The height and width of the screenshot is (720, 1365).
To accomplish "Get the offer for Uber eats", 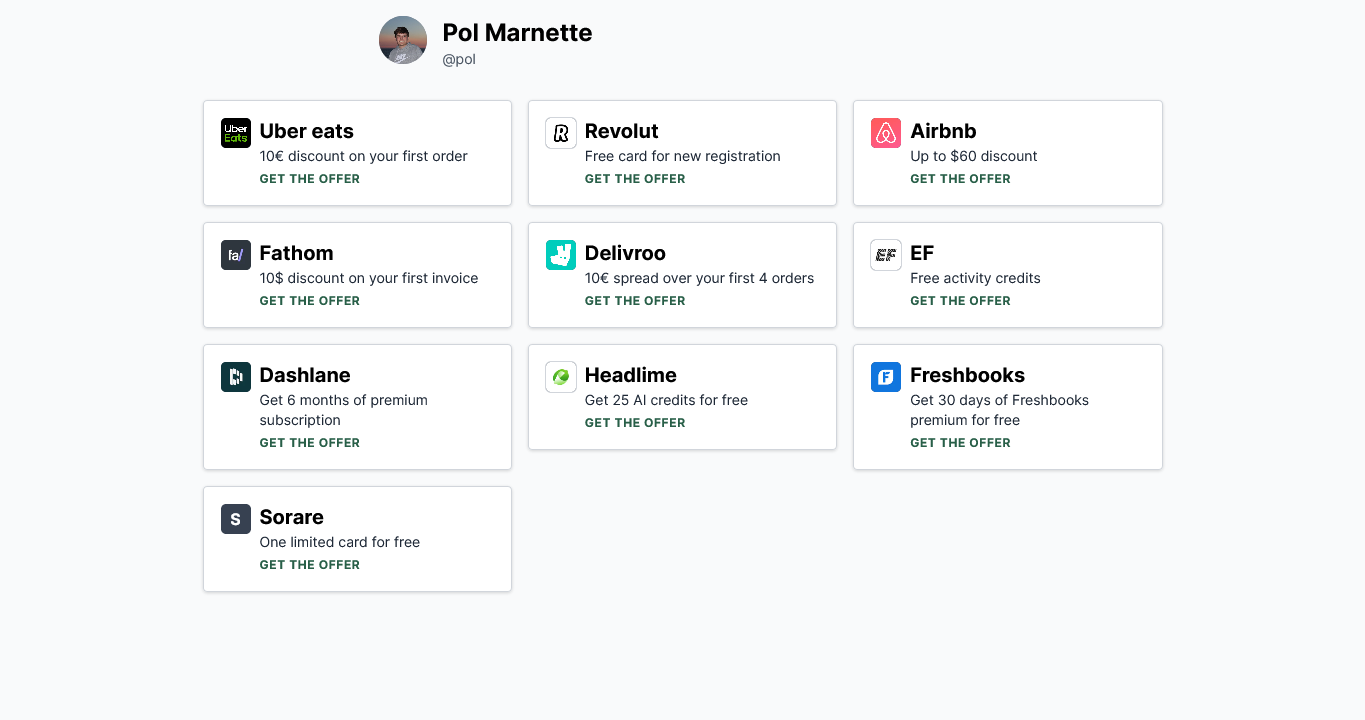I will tap(310, 179).
